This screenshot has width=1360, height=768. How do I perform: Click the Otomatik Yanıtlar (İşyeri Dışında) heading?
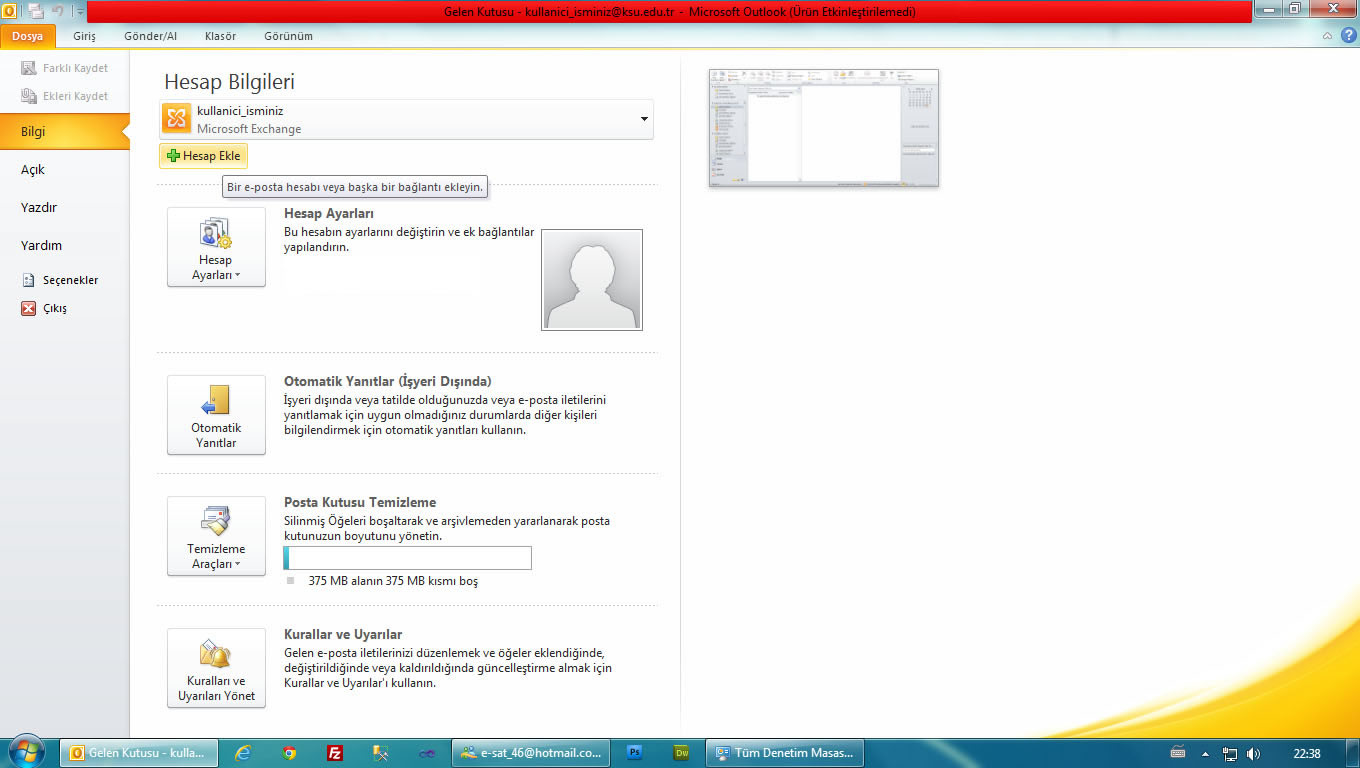(388, 381)
